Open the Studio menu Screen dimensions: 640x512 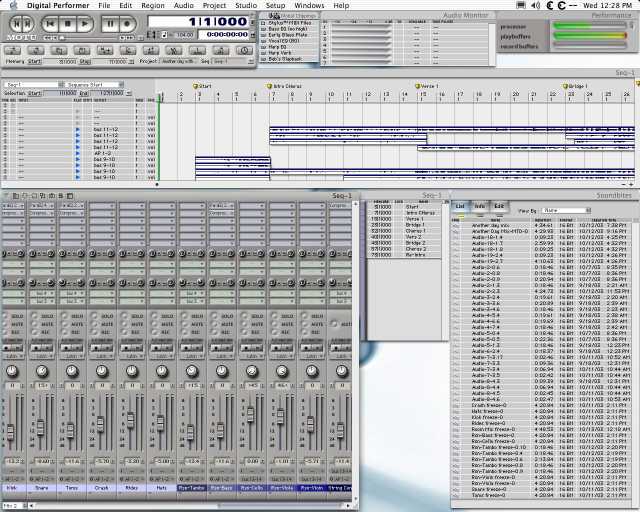click(246, 5)
